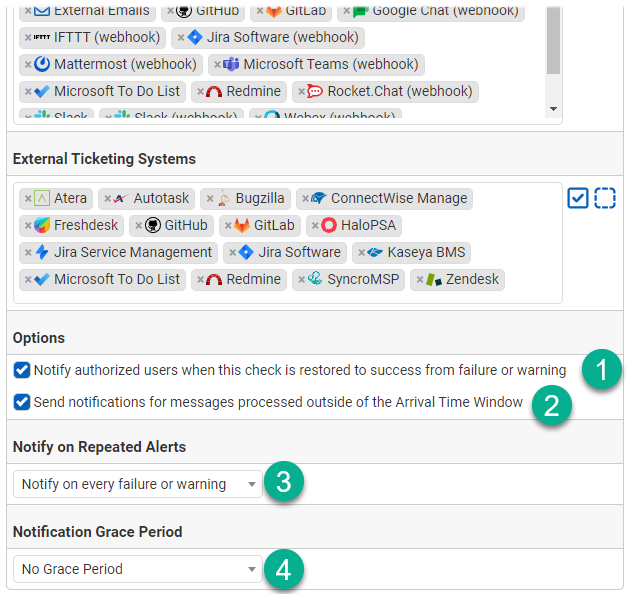Screen dimensions: 629x594
Task: Remove Microsoft To Do List ticketing tag
Action: [28, 280]
